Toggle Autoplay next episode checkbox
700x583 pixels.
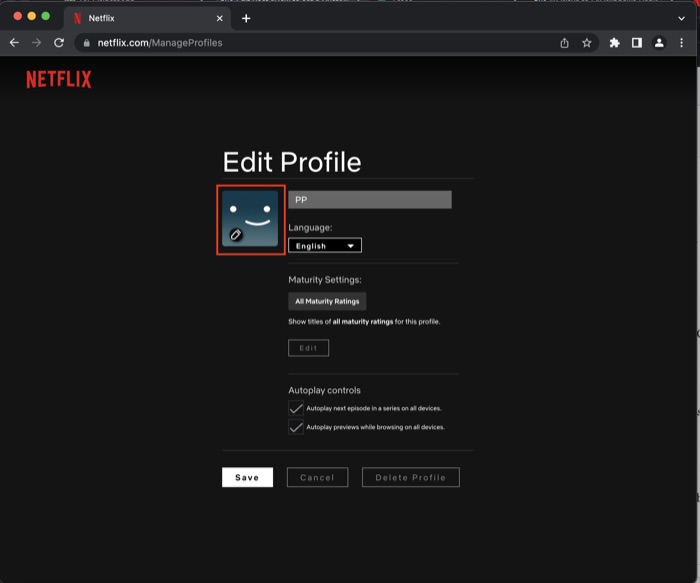296,408
